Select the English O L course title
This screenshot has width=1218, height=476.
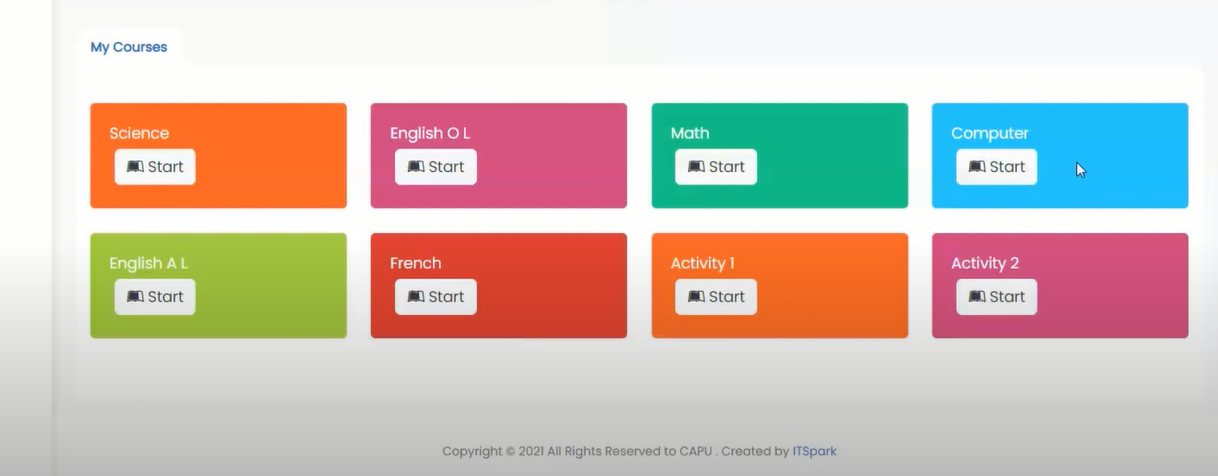pyautogui.click(x=430, y=133)
